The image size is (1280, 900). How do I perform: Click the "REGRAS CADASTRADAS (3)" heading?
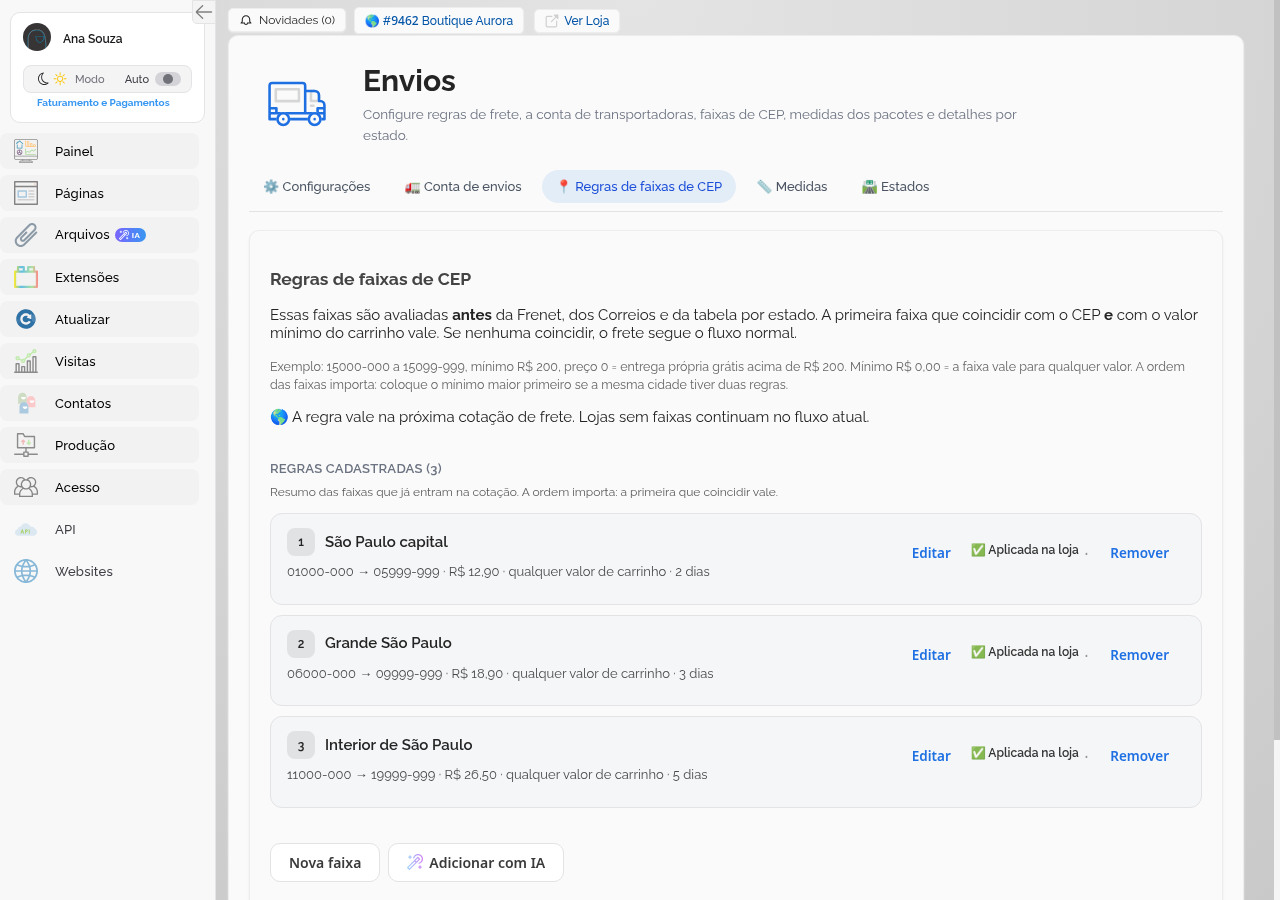point(356,469)
